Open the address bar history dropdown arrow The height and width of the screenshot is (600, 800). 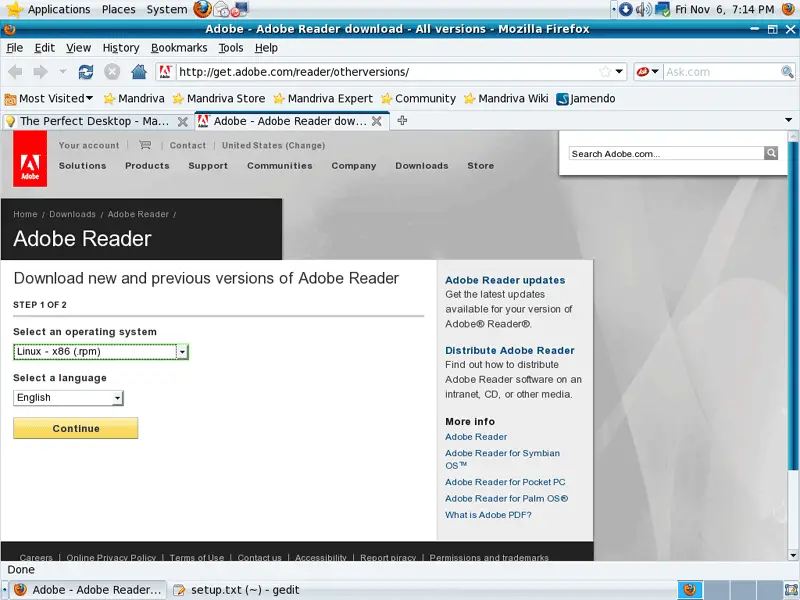point(619,72)
